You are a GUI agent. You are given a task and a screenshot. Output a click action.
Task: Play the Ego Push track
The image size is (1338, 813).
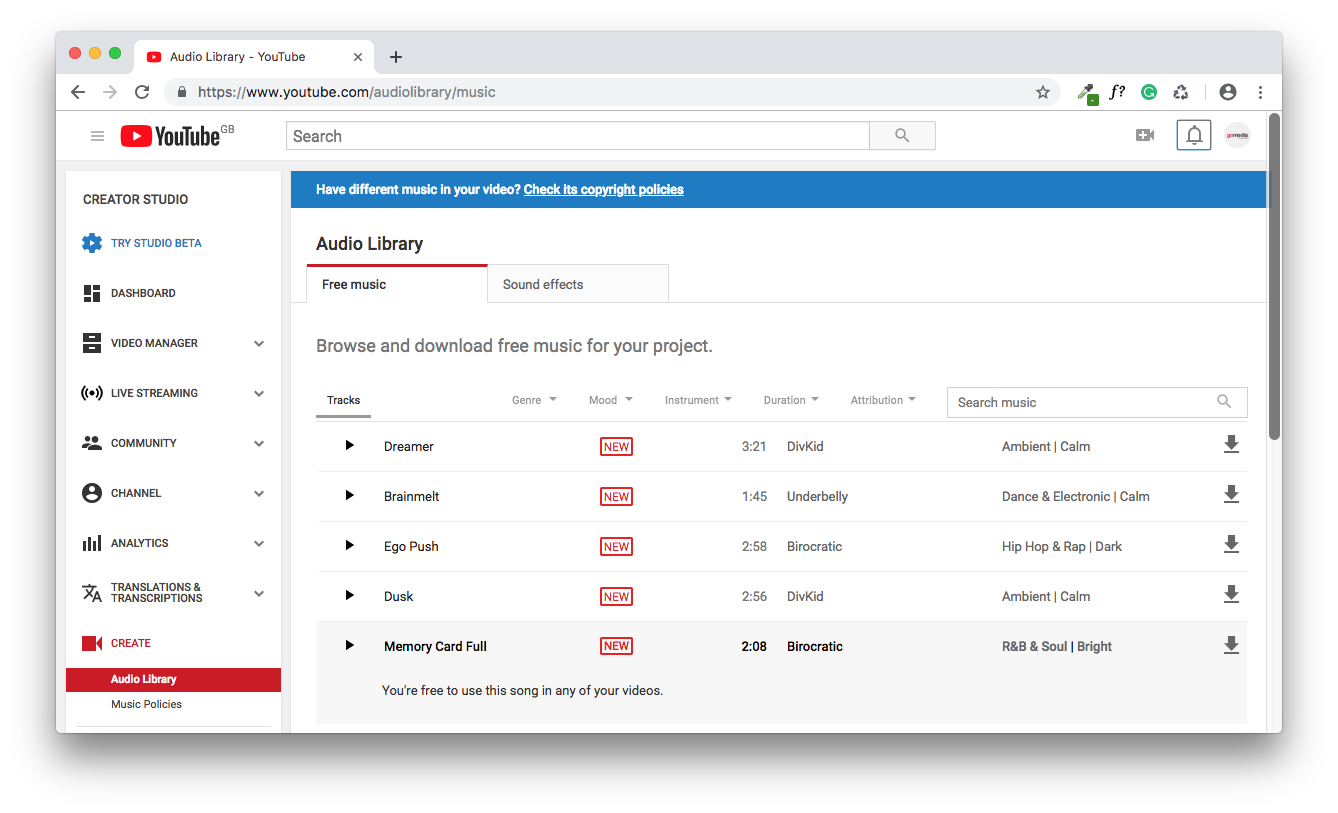click(349, 546)
